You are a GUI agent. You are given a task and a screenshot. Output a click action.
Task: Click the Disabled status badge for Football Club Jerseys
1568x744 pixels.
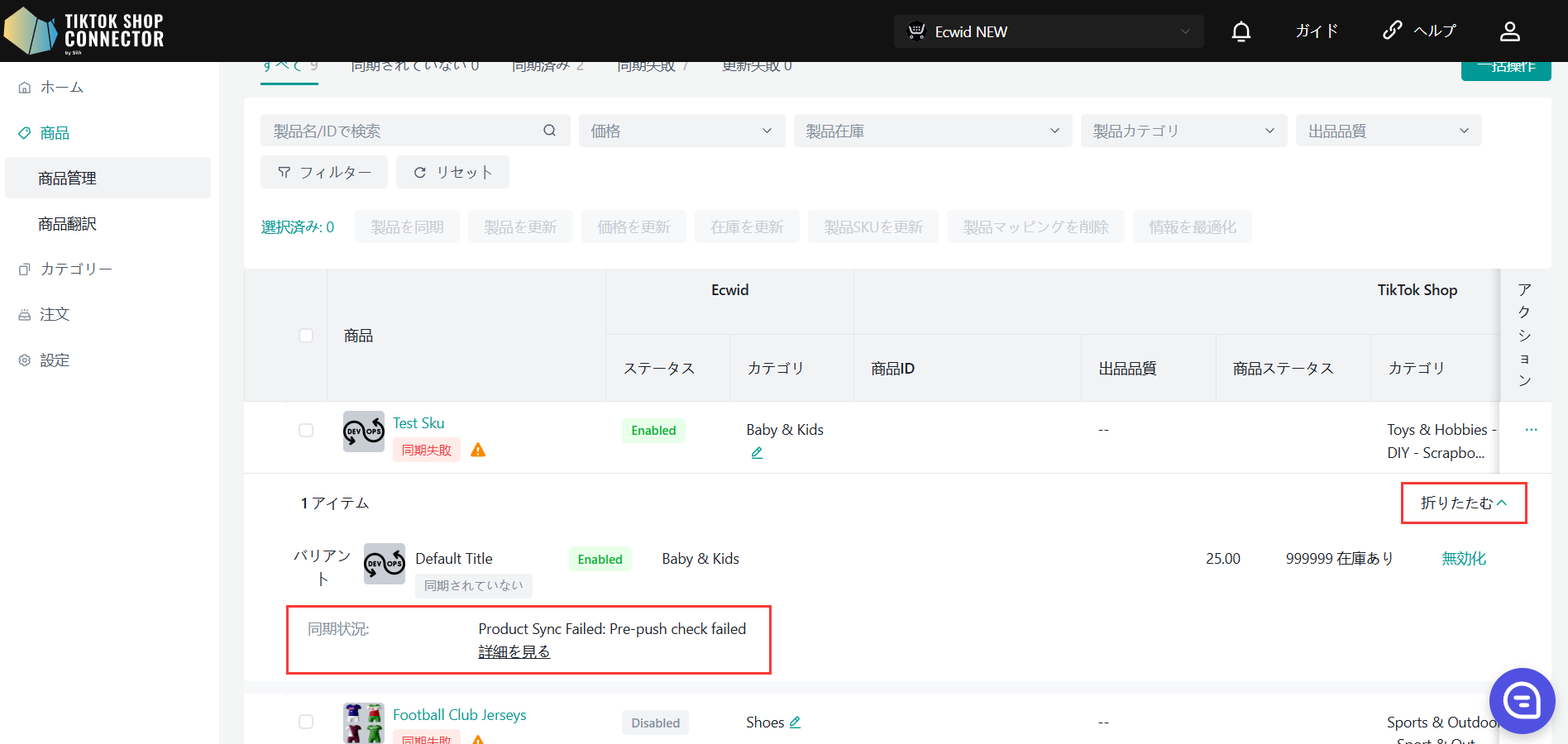click(x=655, y=723)
